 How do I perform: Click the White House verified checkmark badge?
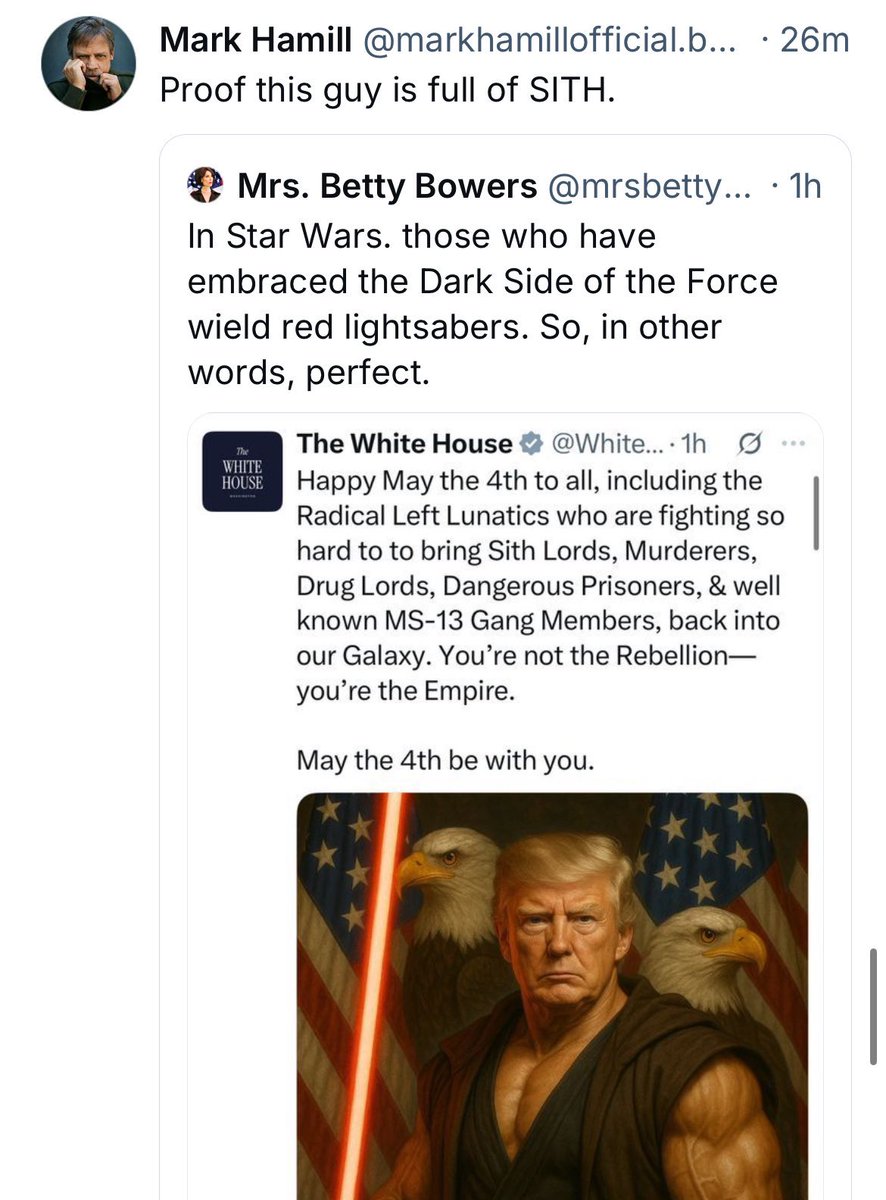tap(534, 443)
